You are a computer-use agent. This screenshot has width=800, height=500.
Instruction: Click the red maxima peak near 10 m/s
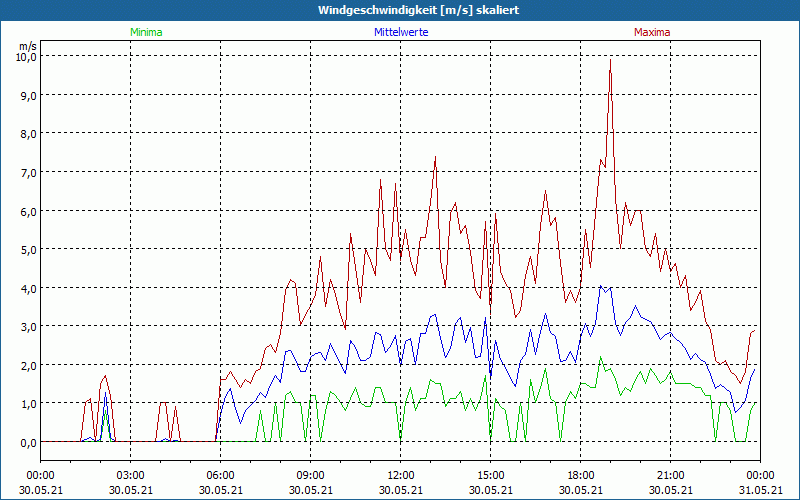(x=610, y=61)
